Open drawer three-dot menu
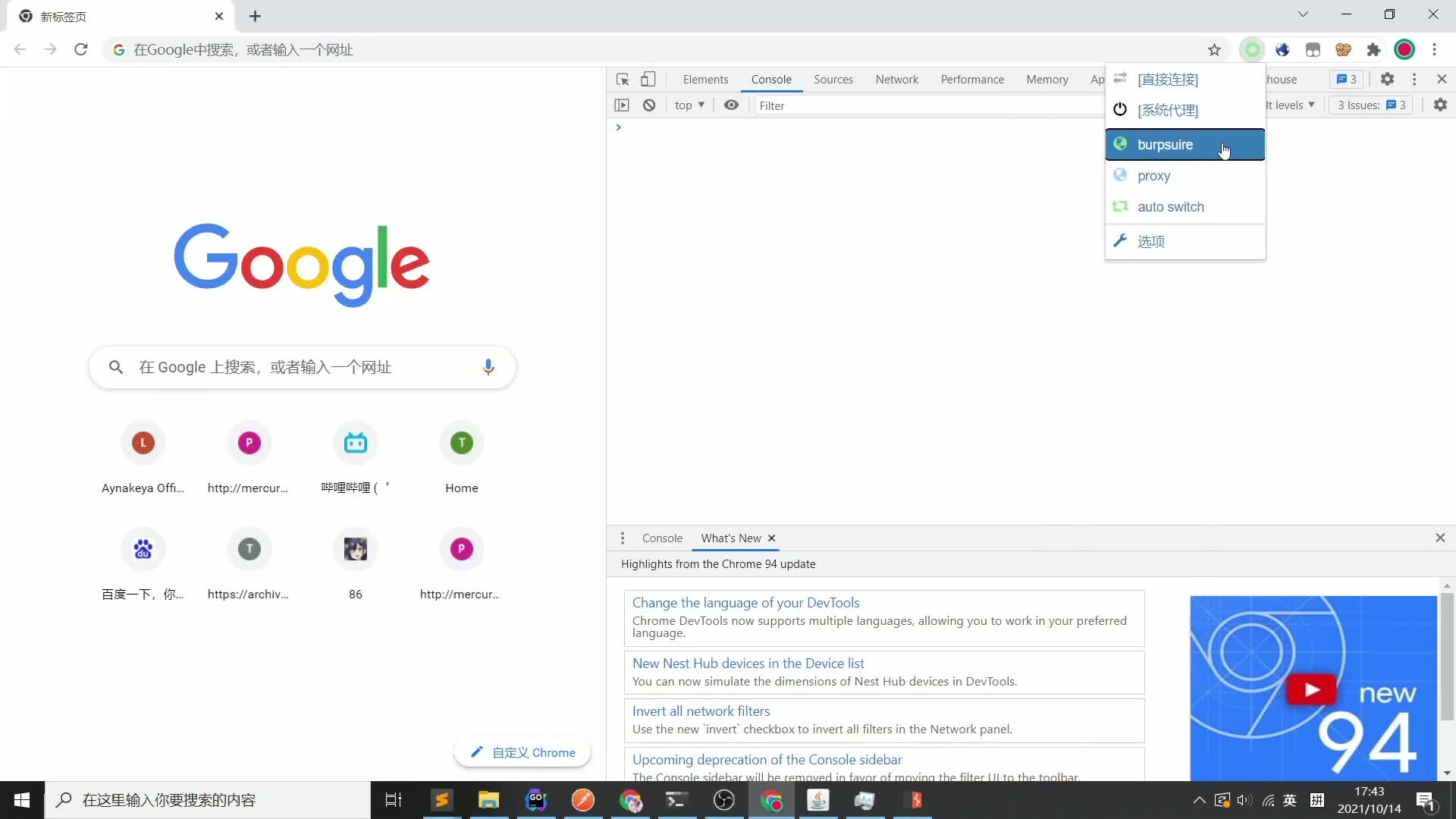Image resolution: width=1456 pixels, height=819 pixels. 623,538
